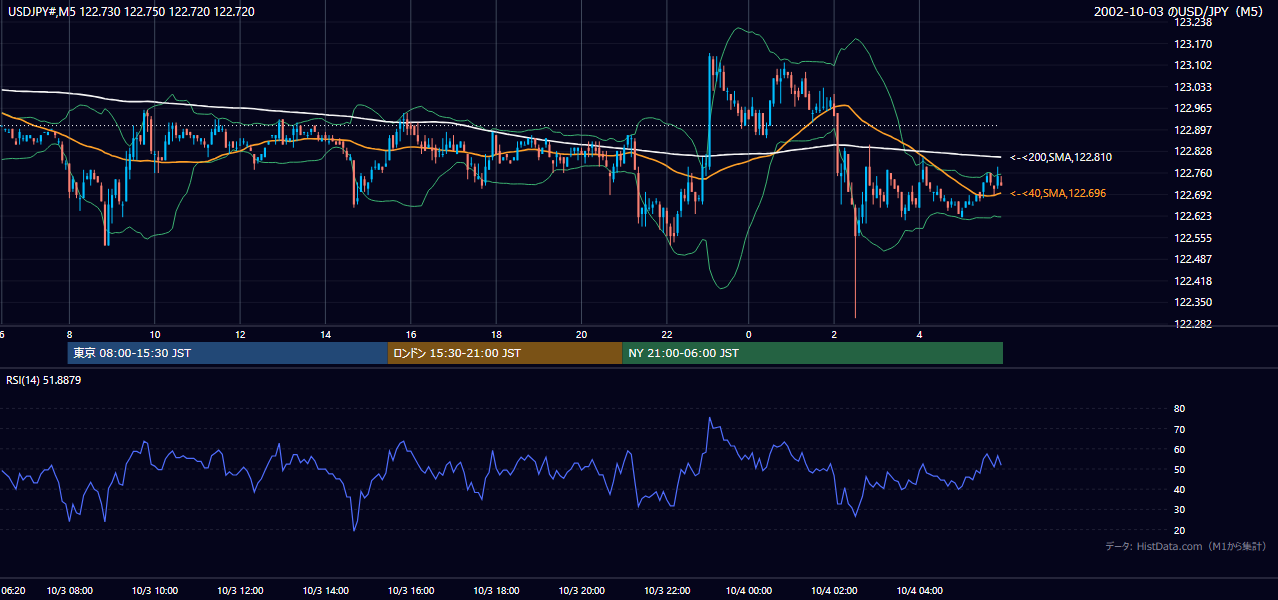Click RSI scale value 60
Image resolution: width=1278 pixels, height=600 pixels.
click(x=1180, y=449)
